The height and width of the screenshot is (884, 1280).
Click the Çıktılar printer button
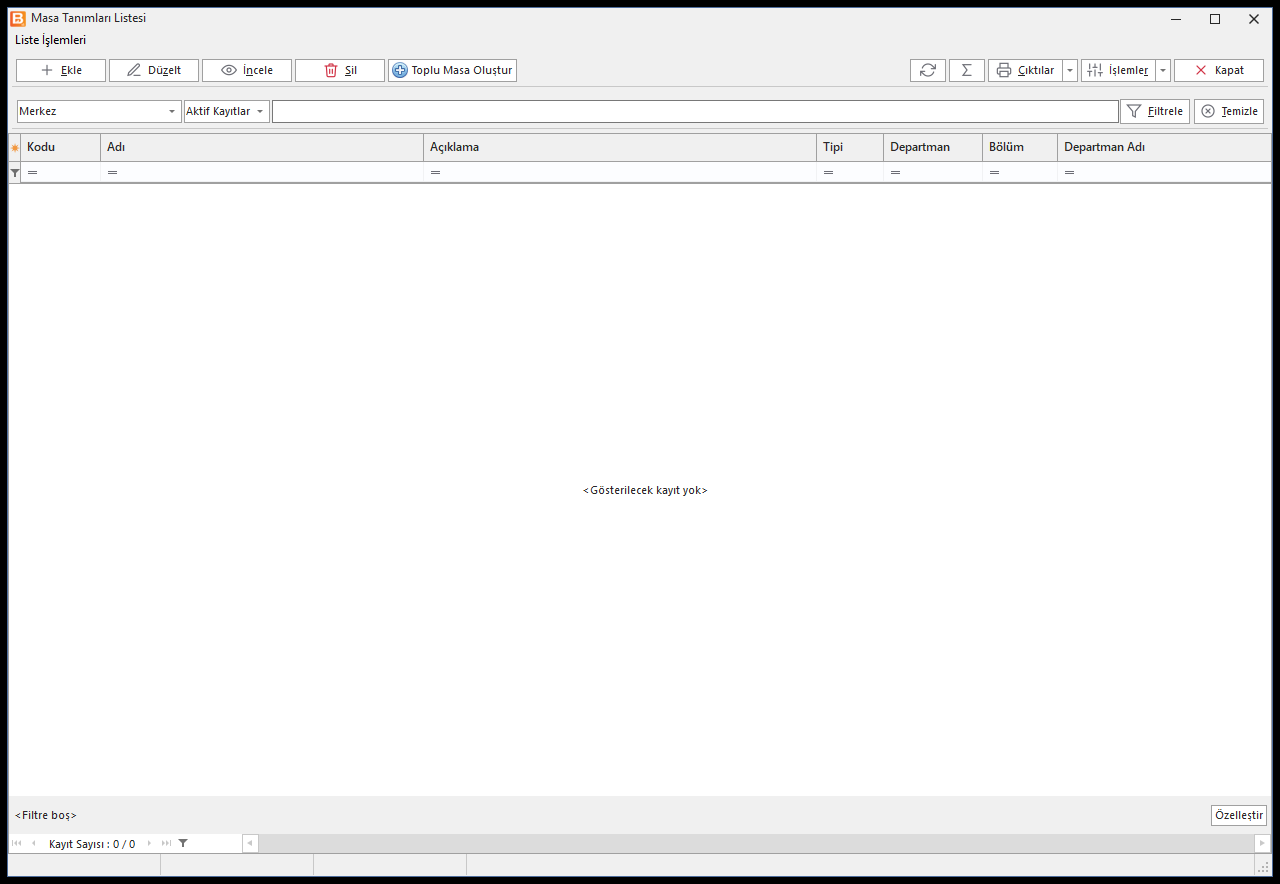tap(1025, 70)
